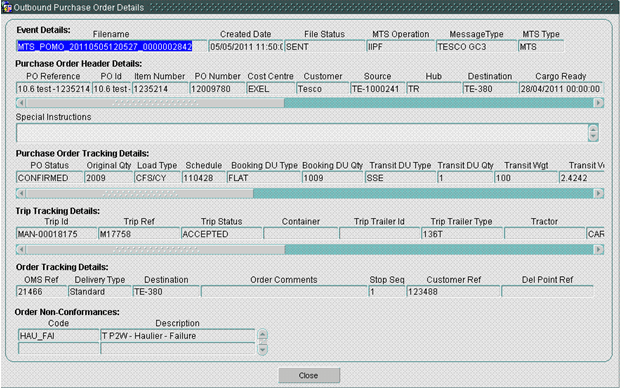Click right arrow of PO Tracking scrollbar
Screen dimensions: 624x390
599,194
